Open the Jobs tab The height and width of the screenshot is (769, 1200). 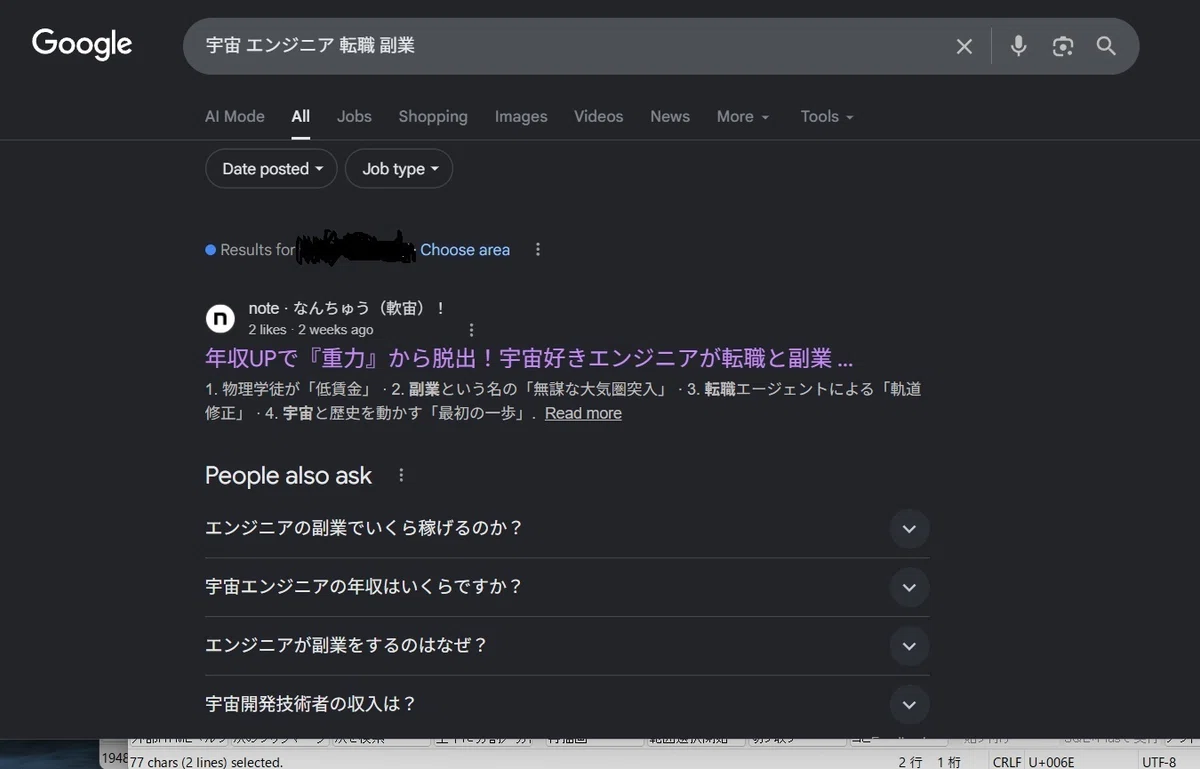pyautogui.click(x=354, y=117)
